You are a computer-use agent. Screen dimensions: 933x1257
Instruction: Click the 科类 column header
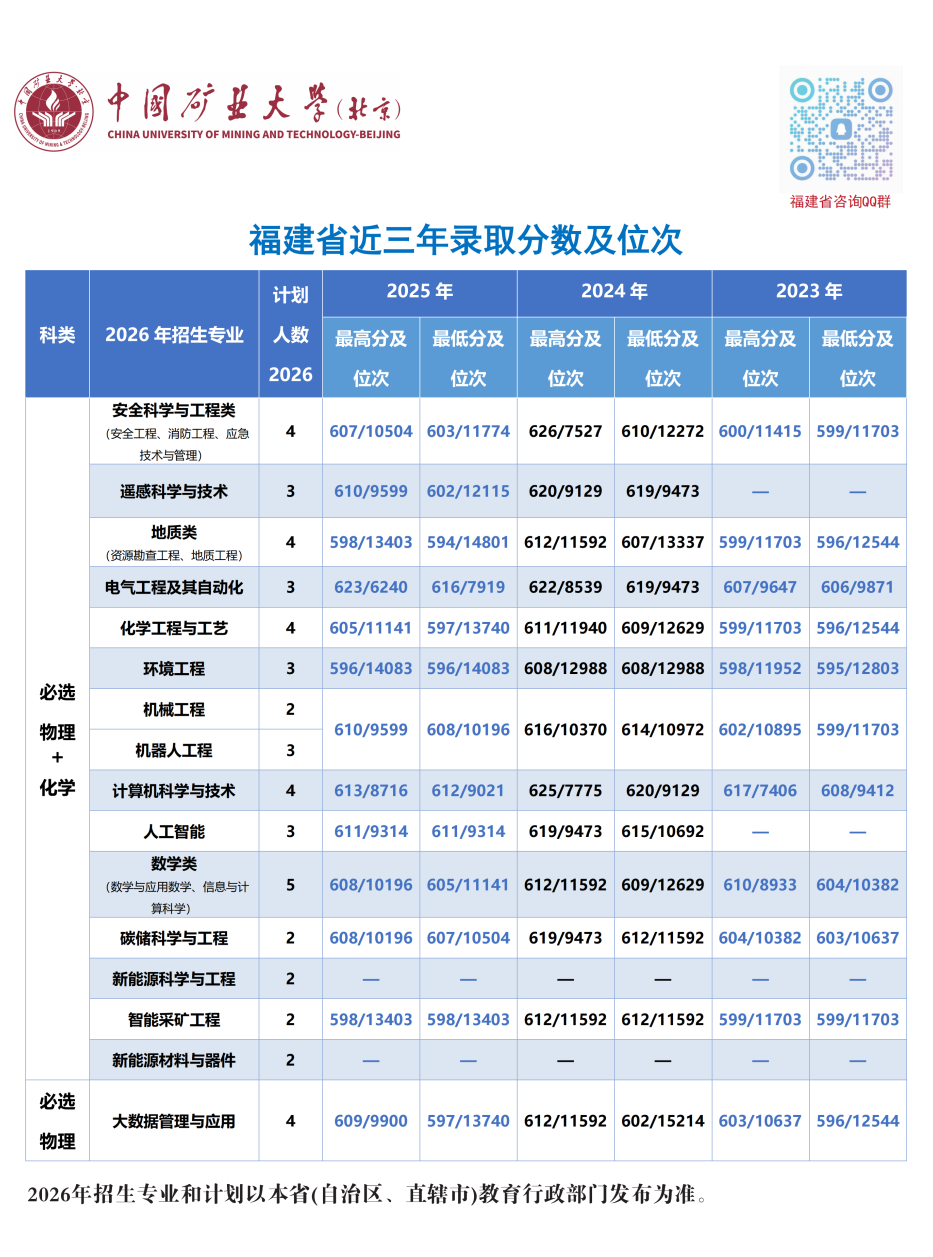pos(57,335)
